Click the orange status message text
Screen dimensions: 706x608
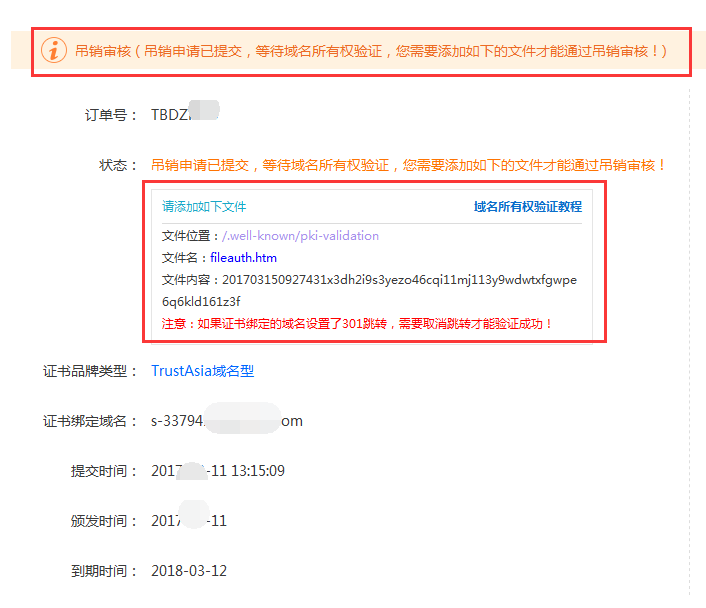pos(408,165)
